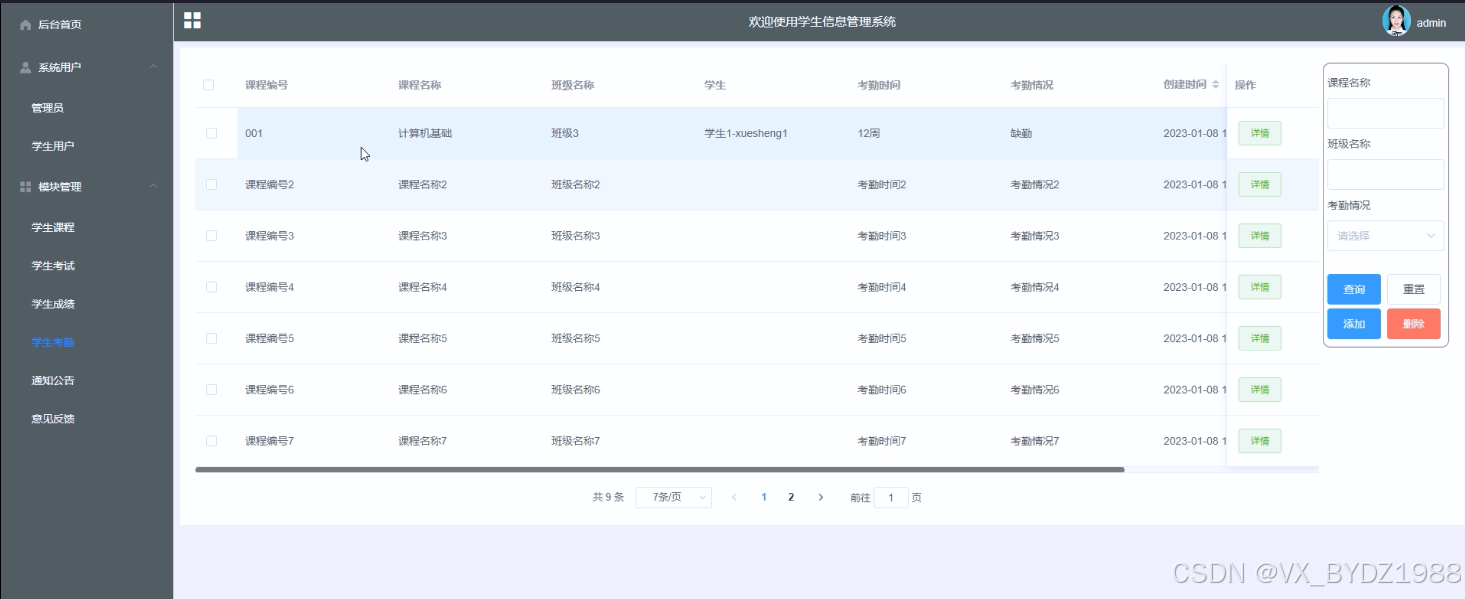This screenshot has height=599, width=1465.
Task: Click 详情 button for 课程编号5 row
Action: tap(1260, 338)
